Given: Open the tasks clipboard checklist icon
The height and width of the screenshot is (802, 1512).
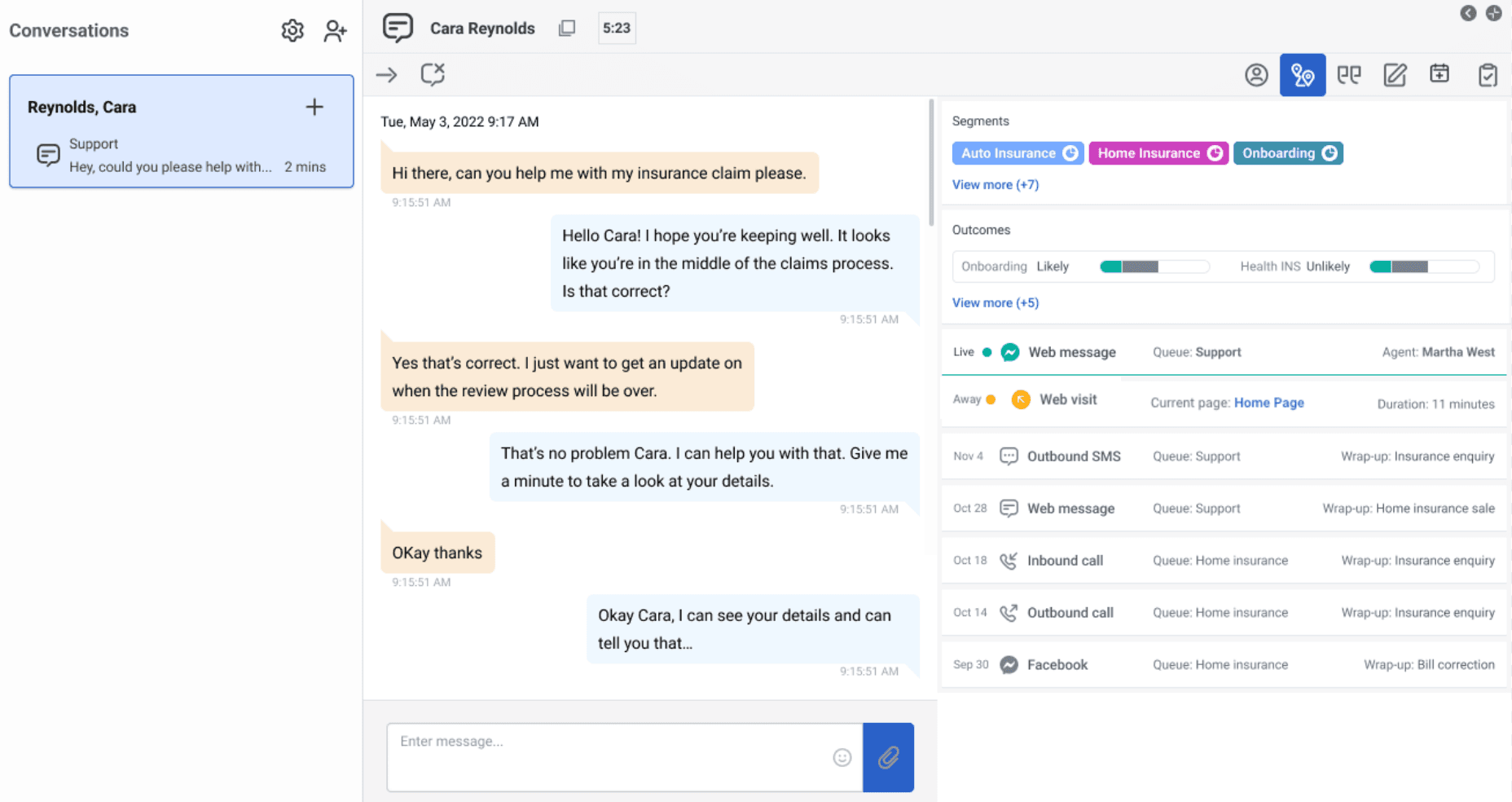Looking at the screenshot, I should [x=1488, y=74].
